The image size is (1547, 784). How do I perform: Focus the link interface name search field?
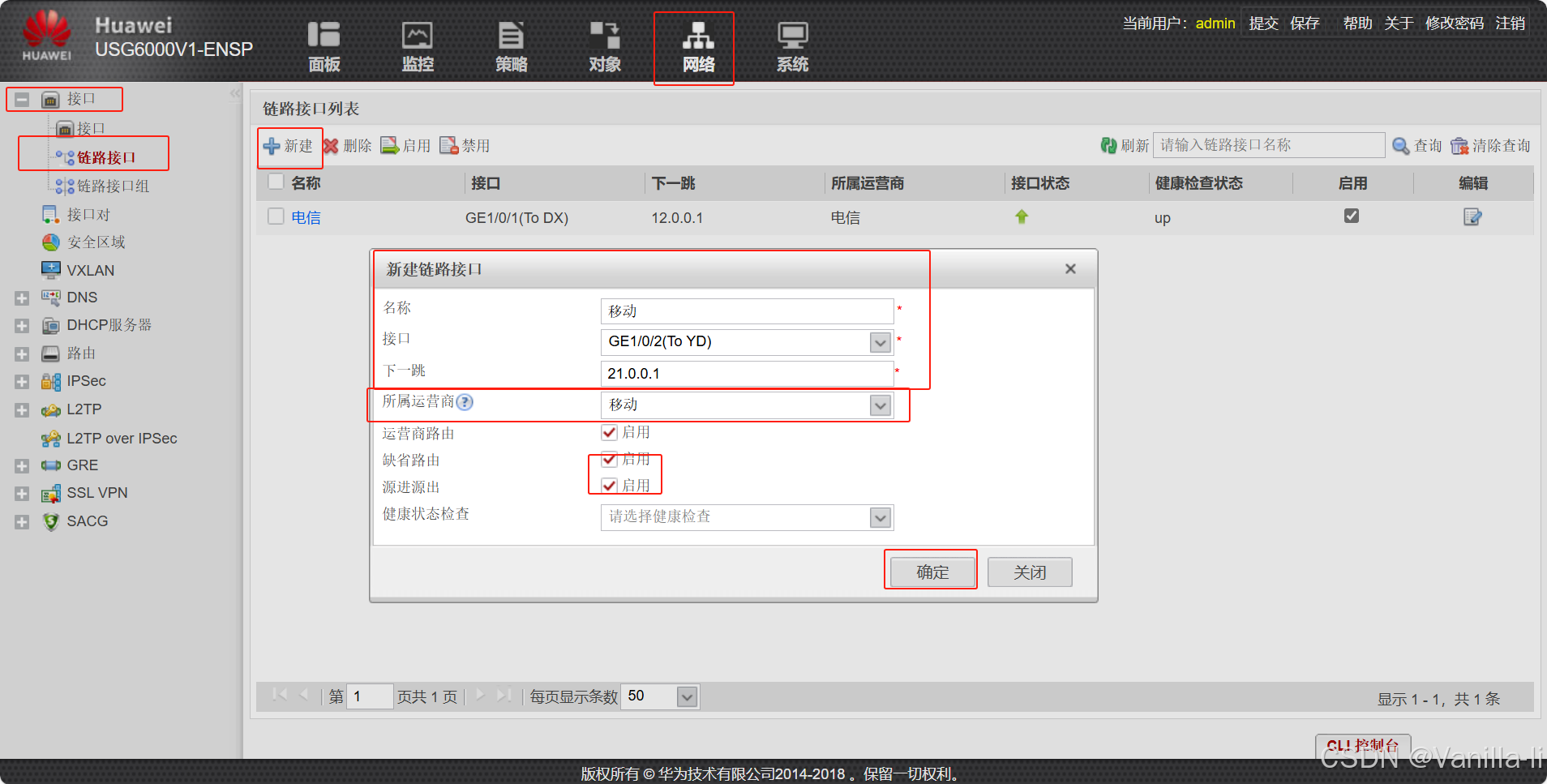(x=1269, y=145)
